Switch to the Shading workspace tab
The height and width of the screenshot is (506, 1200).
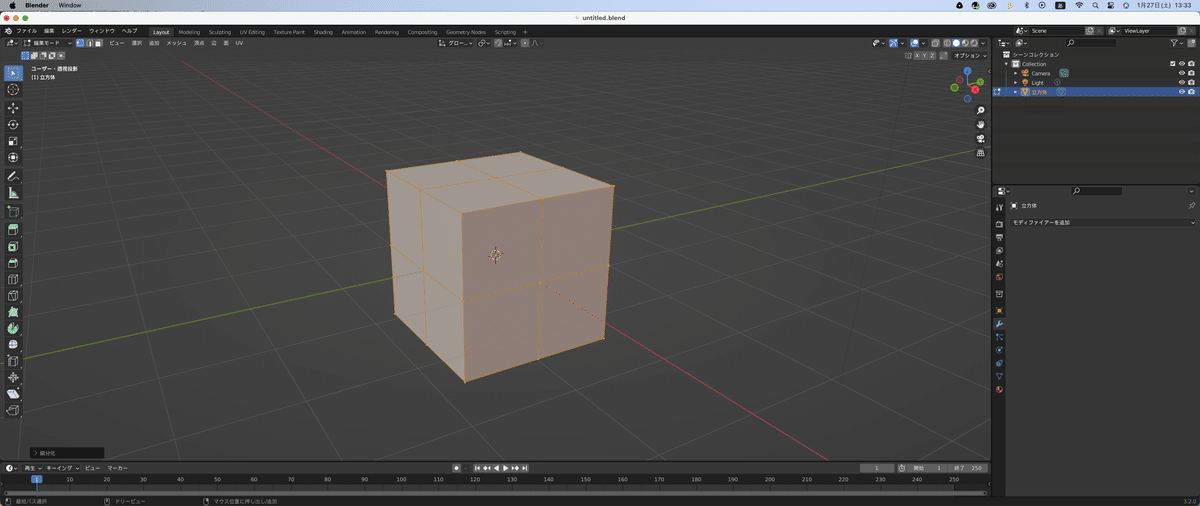[323, 32]
